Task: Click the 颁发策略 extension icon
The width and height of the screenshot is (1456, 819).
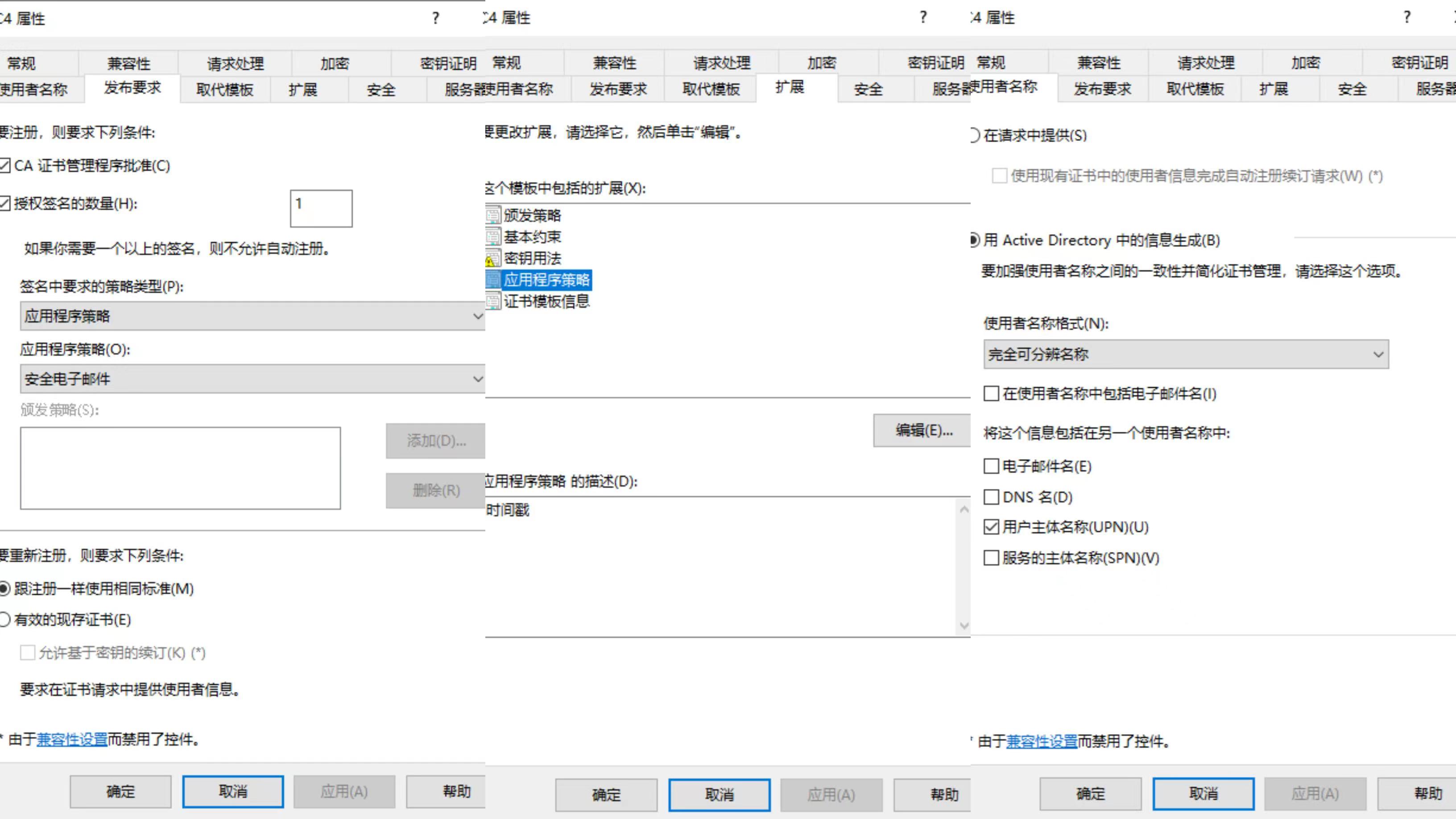Action: (x=493, y=215)
